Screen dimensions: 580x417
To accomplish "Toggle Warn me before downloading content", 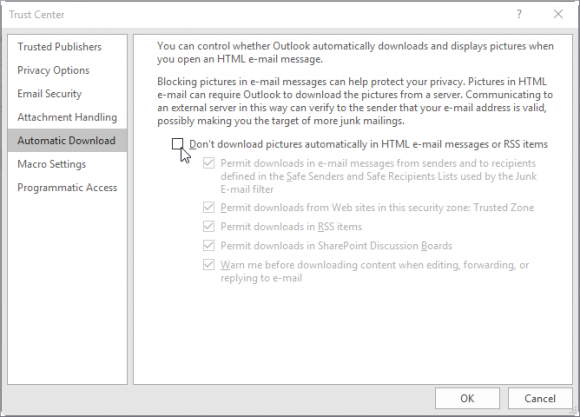I will tap(209, 265).
